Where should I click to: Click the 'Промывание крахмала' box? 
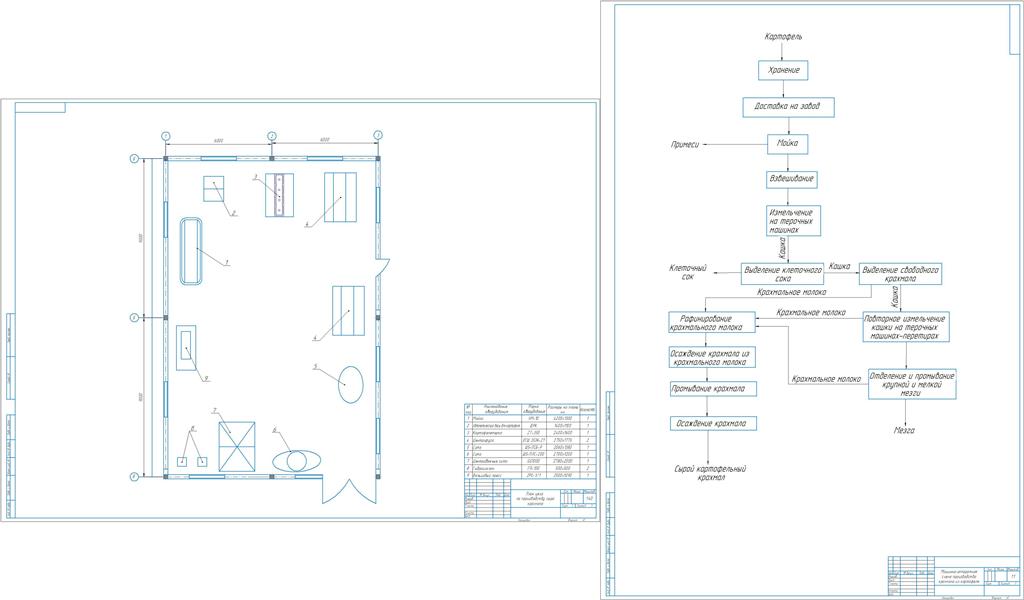click(x=712, y=389)
